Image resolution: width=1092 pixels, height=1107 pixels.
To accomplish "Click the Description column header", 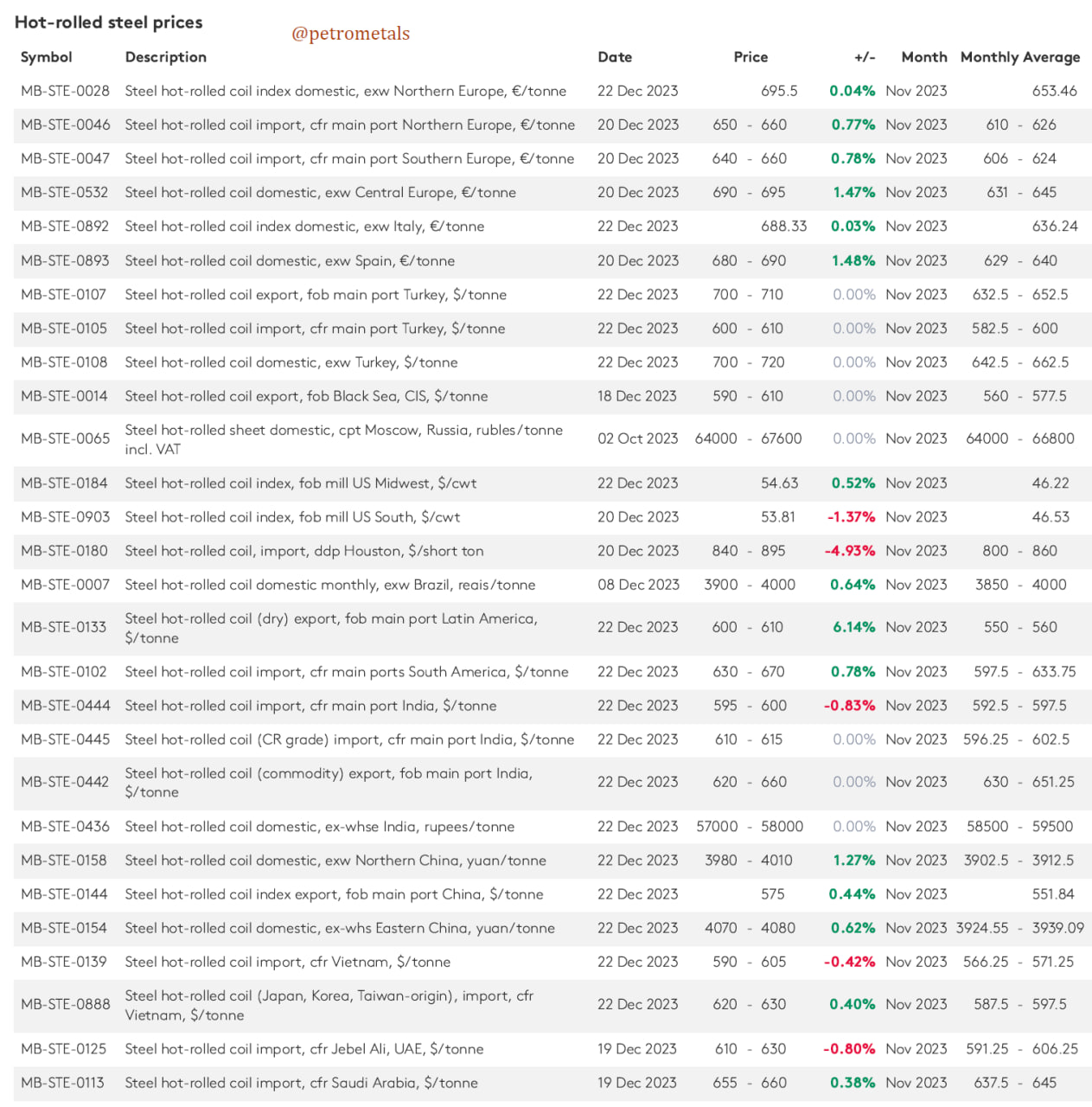I will click(165, 57).
